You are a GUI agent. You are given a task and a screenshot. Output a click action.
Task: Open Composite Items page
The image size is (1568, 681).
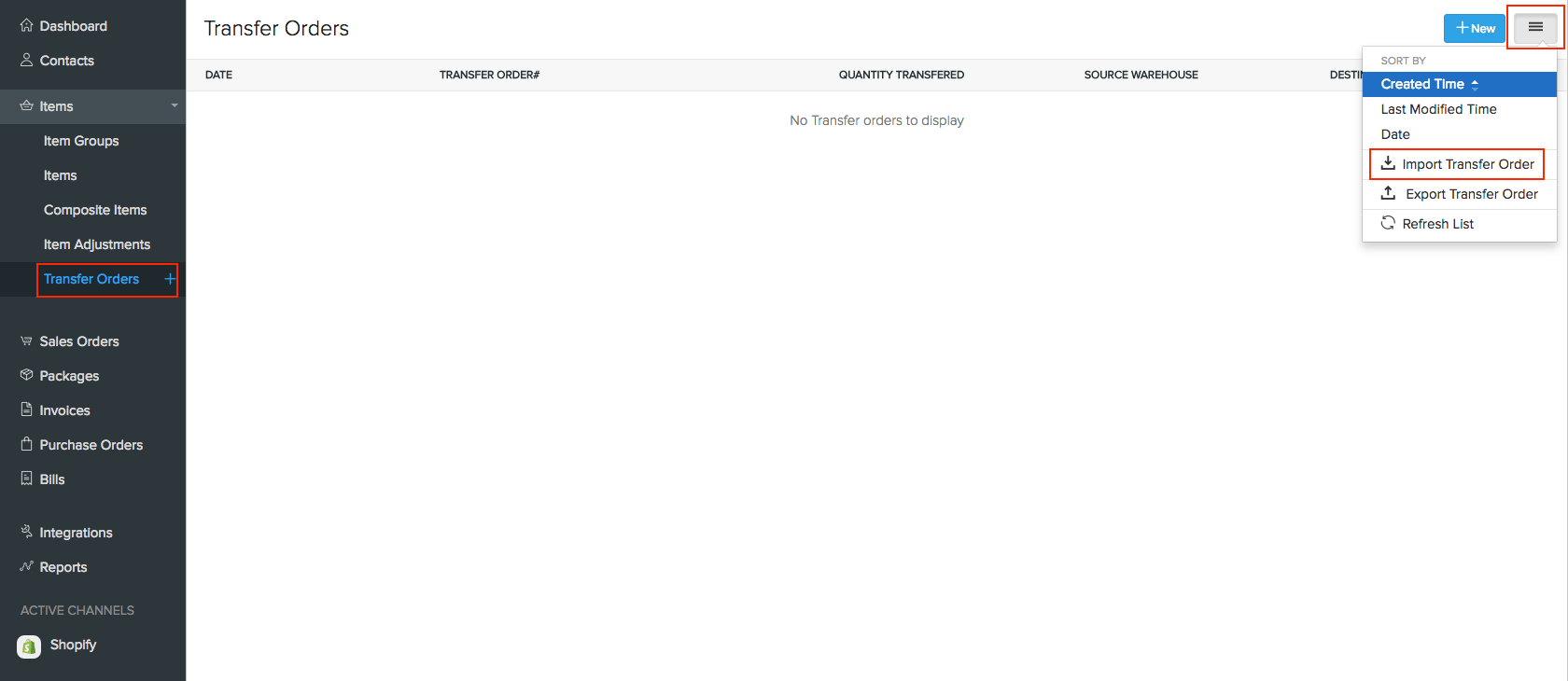coord(95,210)
